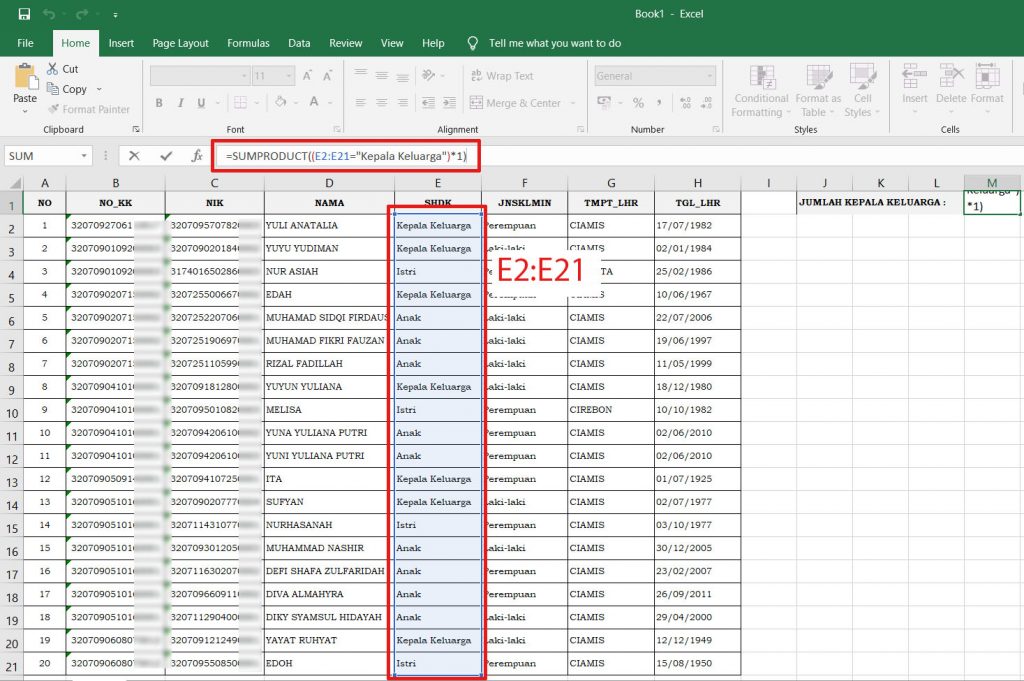Expand the Merge & Center dropdown arrow
The height and width of the screenshot is (681, 1024).
(573, 103)
